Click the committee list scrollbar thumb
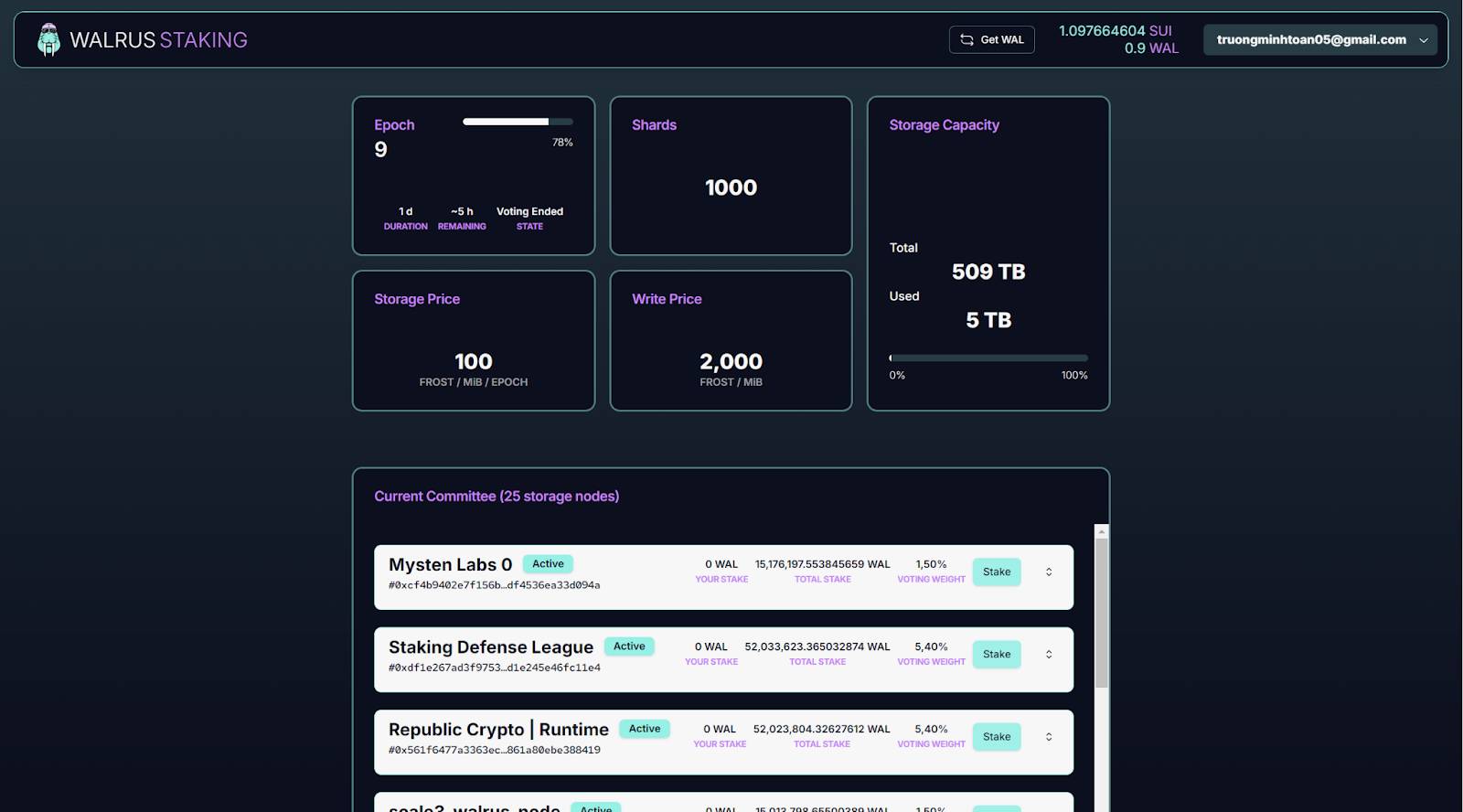 [x=1102, y=613]
